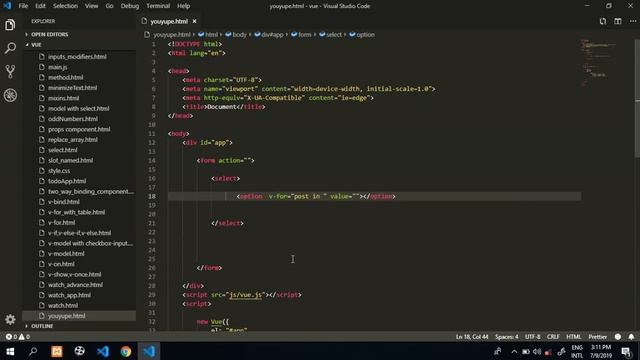Image resolution: width=640 pixels, height=360 pixels.
Task: Open todoApp.html in explorer
Action: click(x=67, y=181)
